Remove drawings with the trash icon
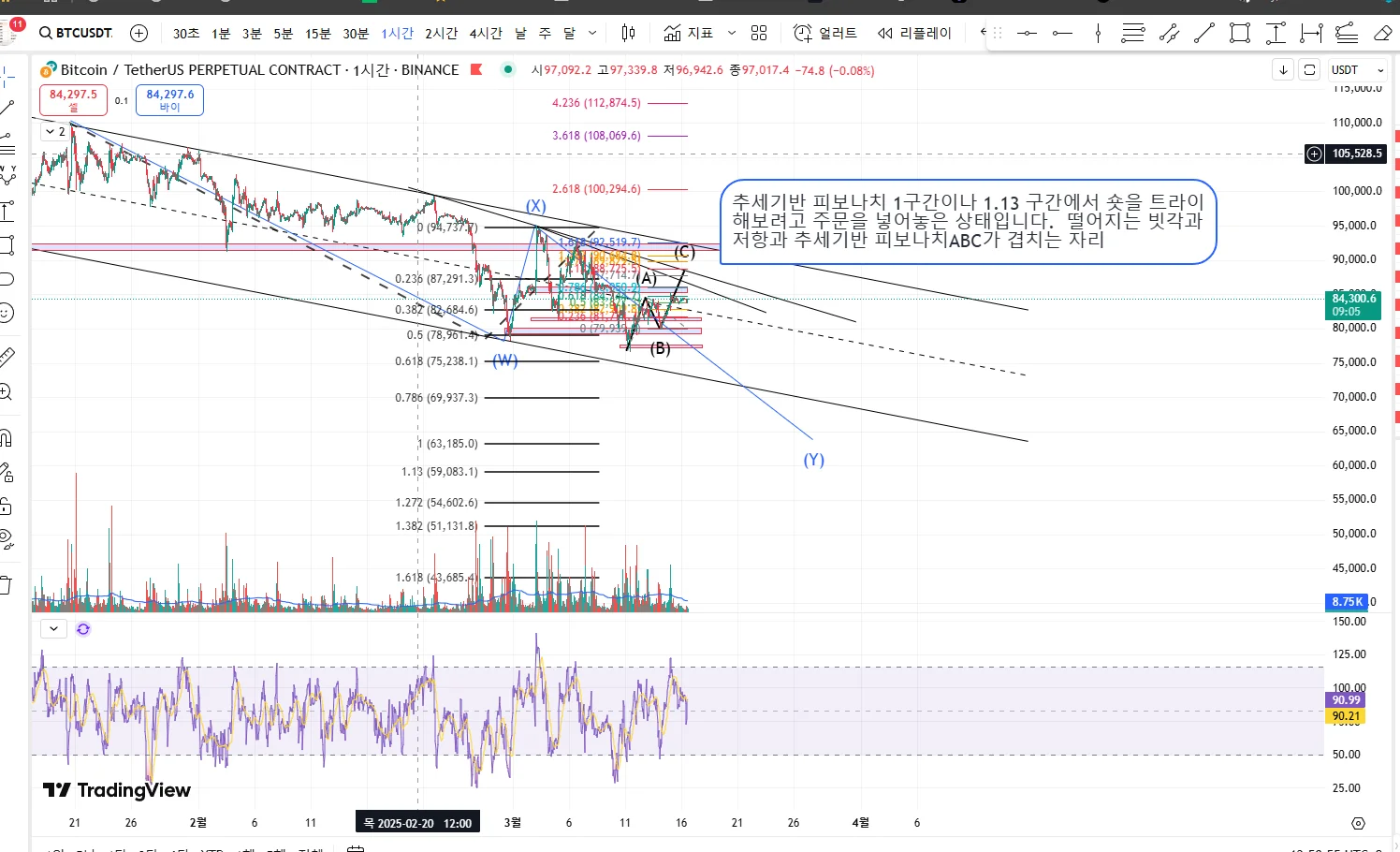 7,585
